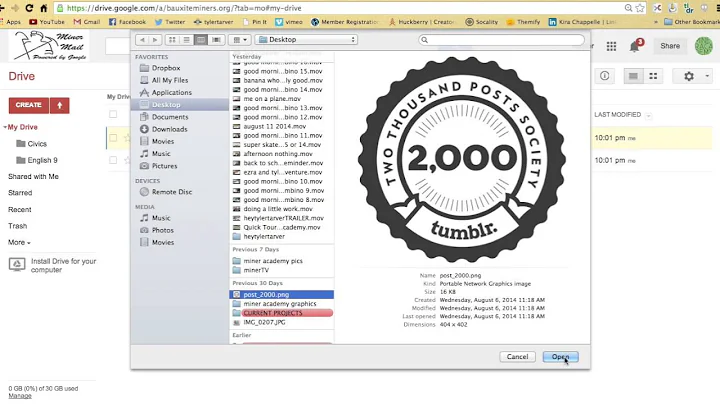Click the file dialog search field

click(501, 40)
